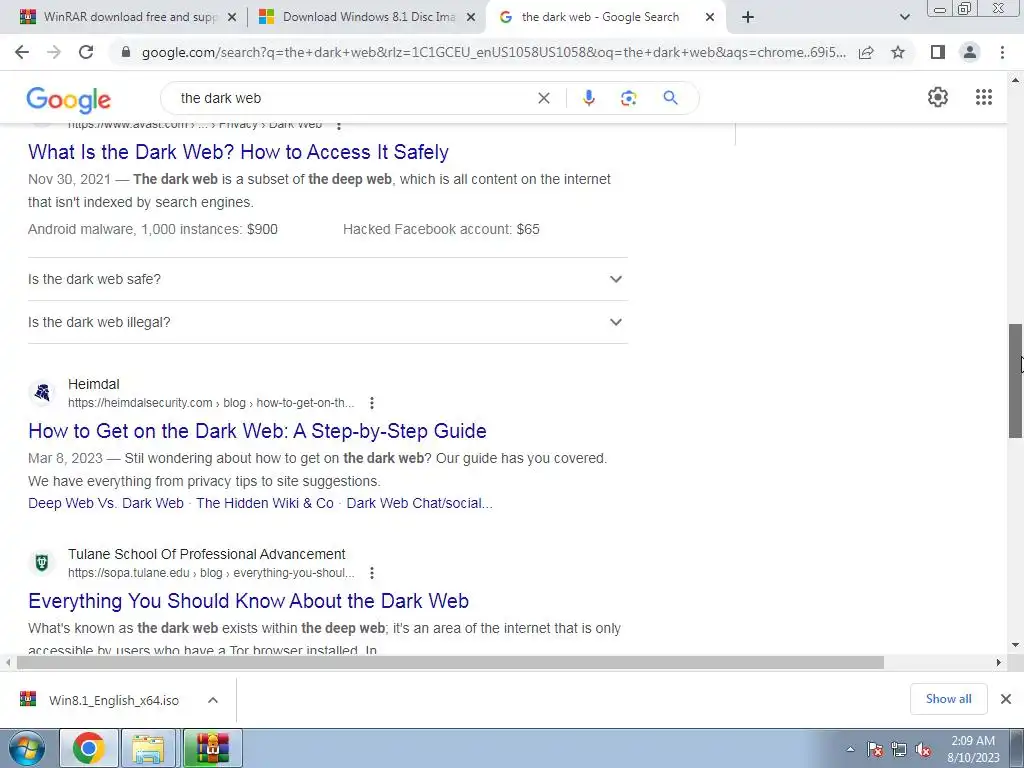Close the Windows 8.1 Disc Image tab
The image size is (1024, 768).
[471, 17]
